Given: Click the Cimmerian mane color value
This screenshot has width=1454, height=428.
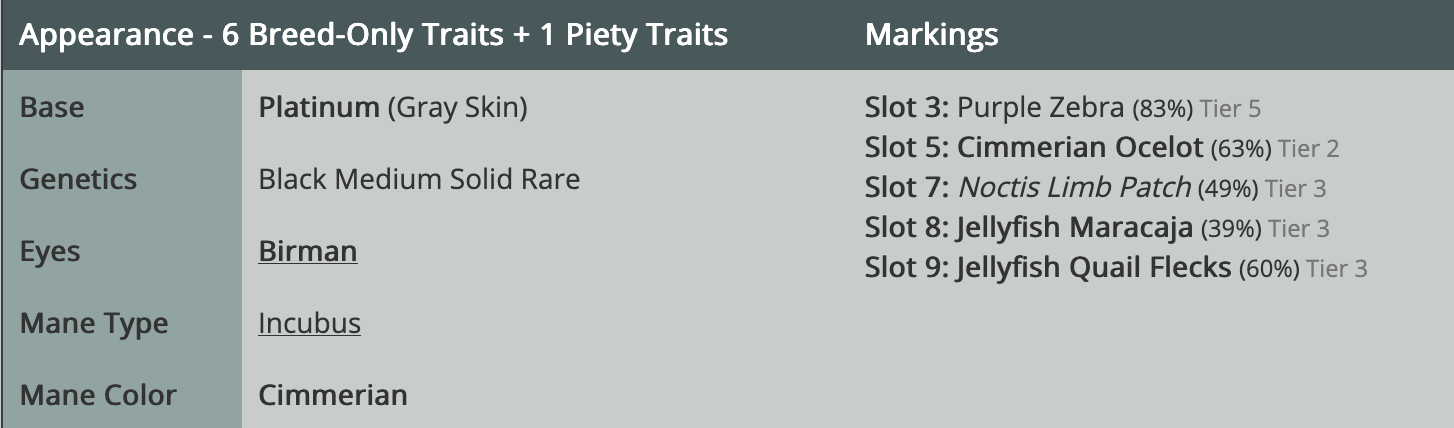Looking at the screenshot, I should click(332, 395).
